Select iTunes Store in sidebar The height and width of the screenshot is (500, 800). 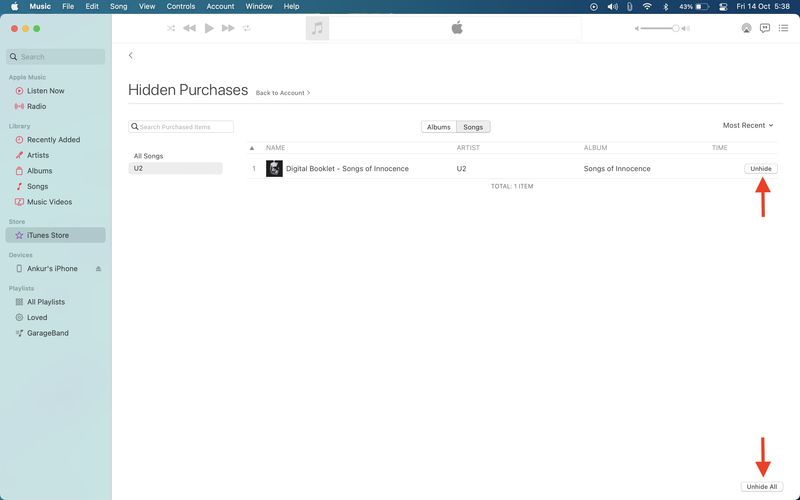click(x=56, y=235)
